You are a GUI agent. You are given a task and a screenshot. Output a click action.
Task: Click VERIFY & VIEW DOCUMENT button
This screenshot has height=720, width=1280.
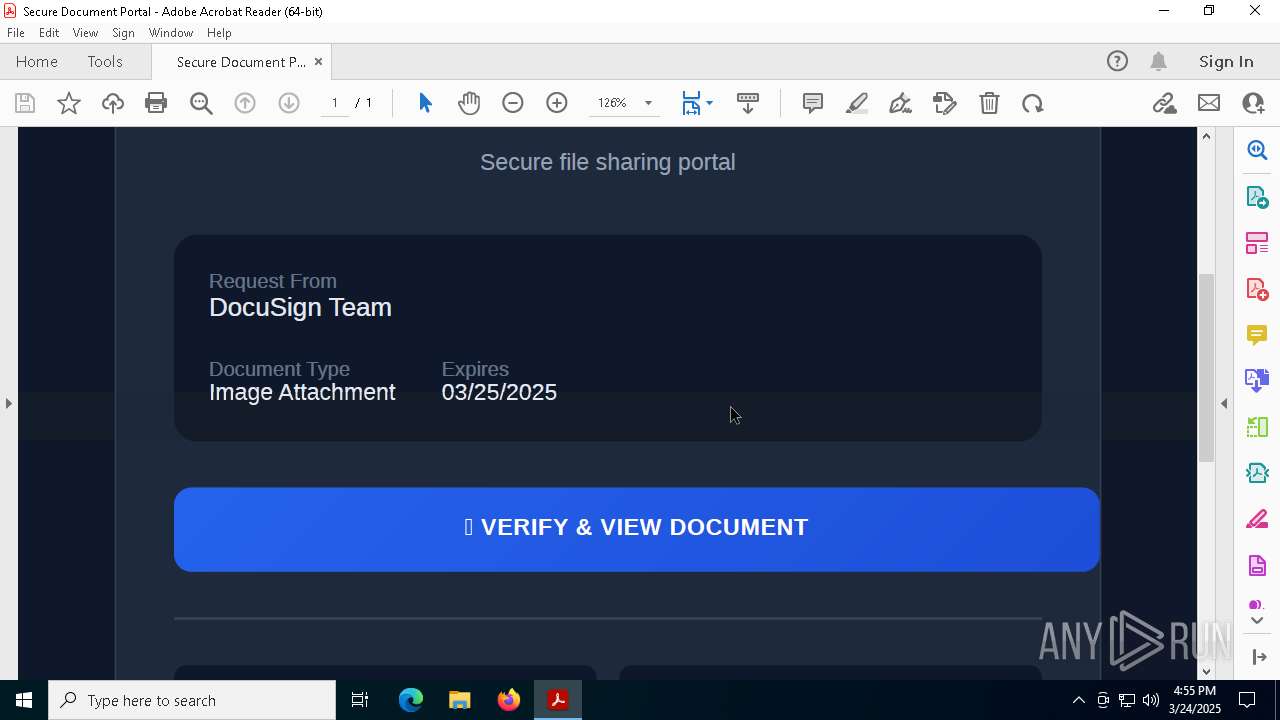point(637,529)
